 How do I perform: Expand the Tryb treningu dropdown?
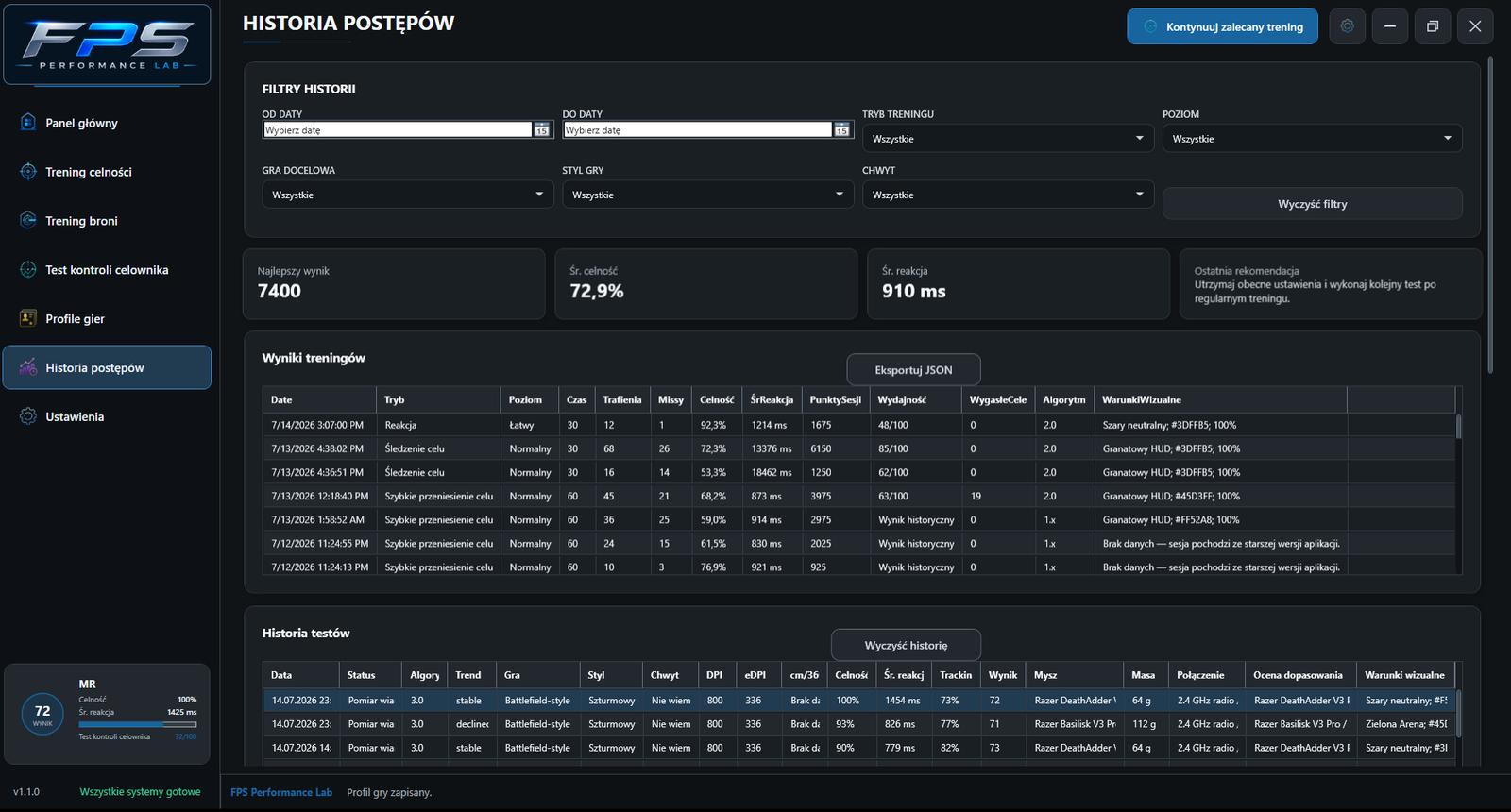1008,139
